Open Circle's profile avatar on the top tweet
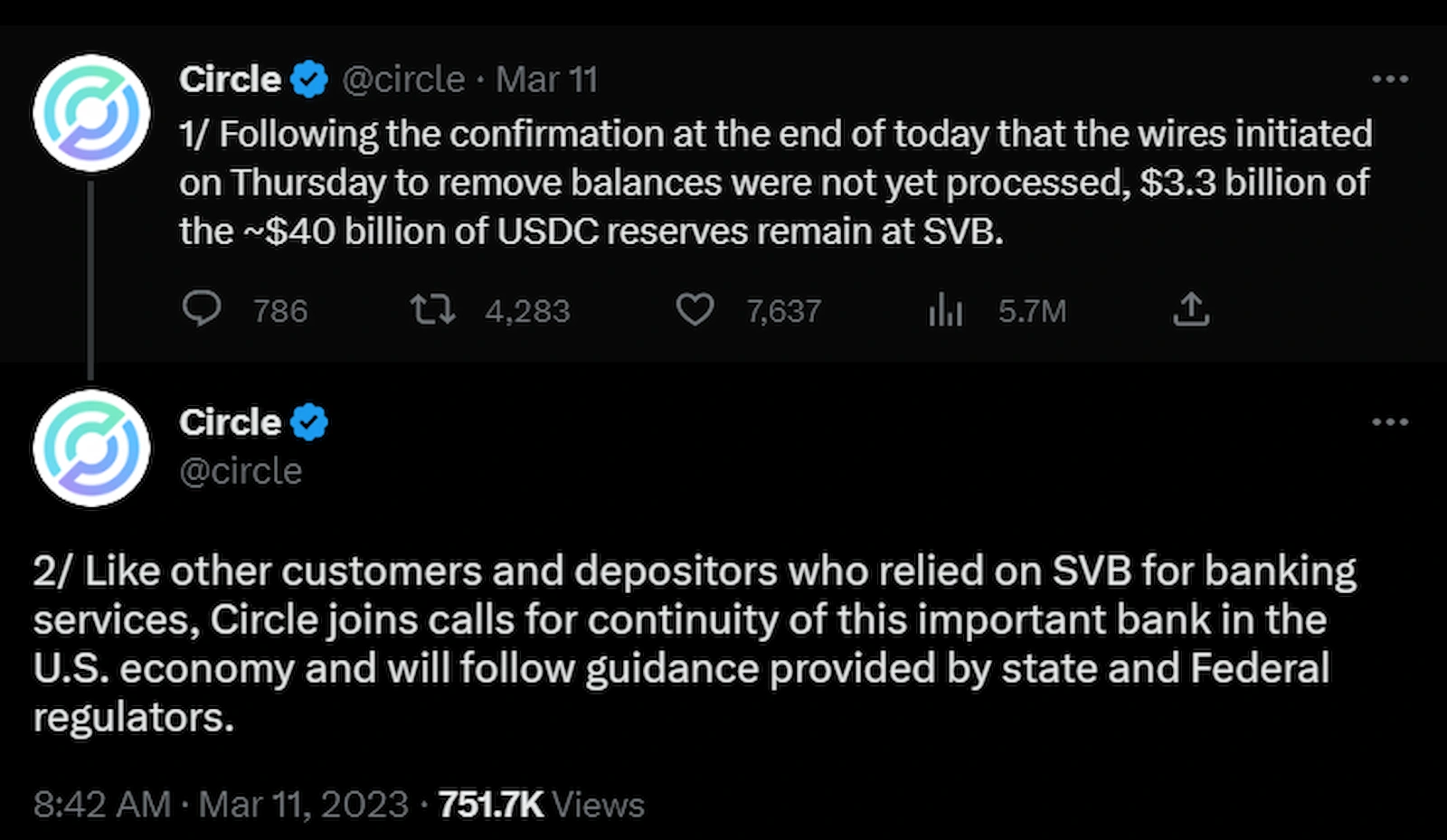This screenshot has width=1447, height=840. 91,112
